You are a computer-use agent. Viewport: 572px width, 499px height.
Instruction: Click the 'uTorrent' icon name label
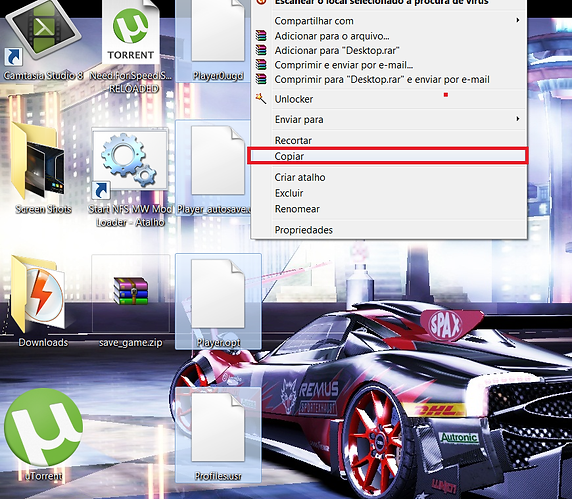(x=43, y=476)
